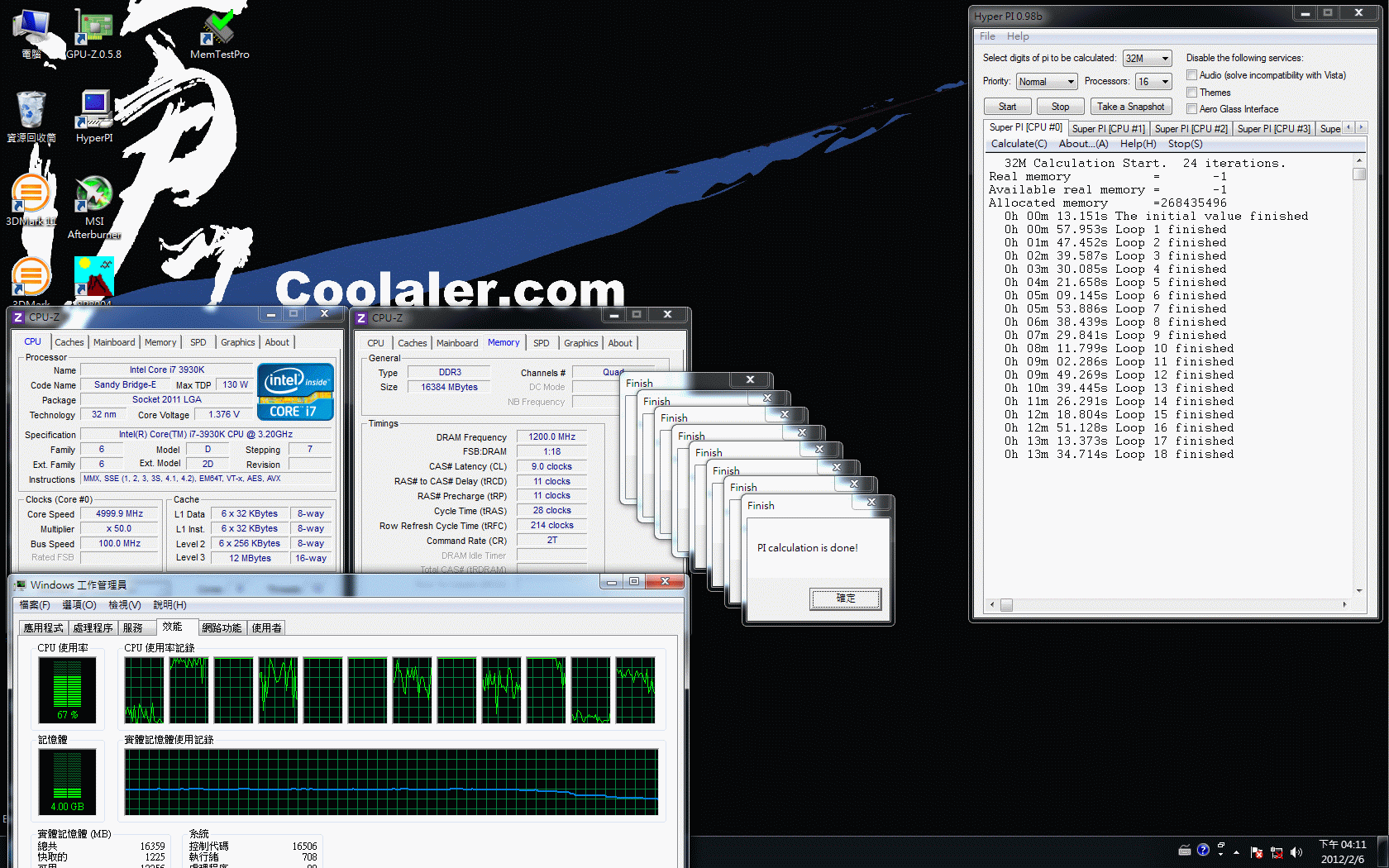The width and height of the screenshot is (1389, 868).
Task: Click Hyper PI vertical scrollbar down arrow
Action: [1359, 591]
